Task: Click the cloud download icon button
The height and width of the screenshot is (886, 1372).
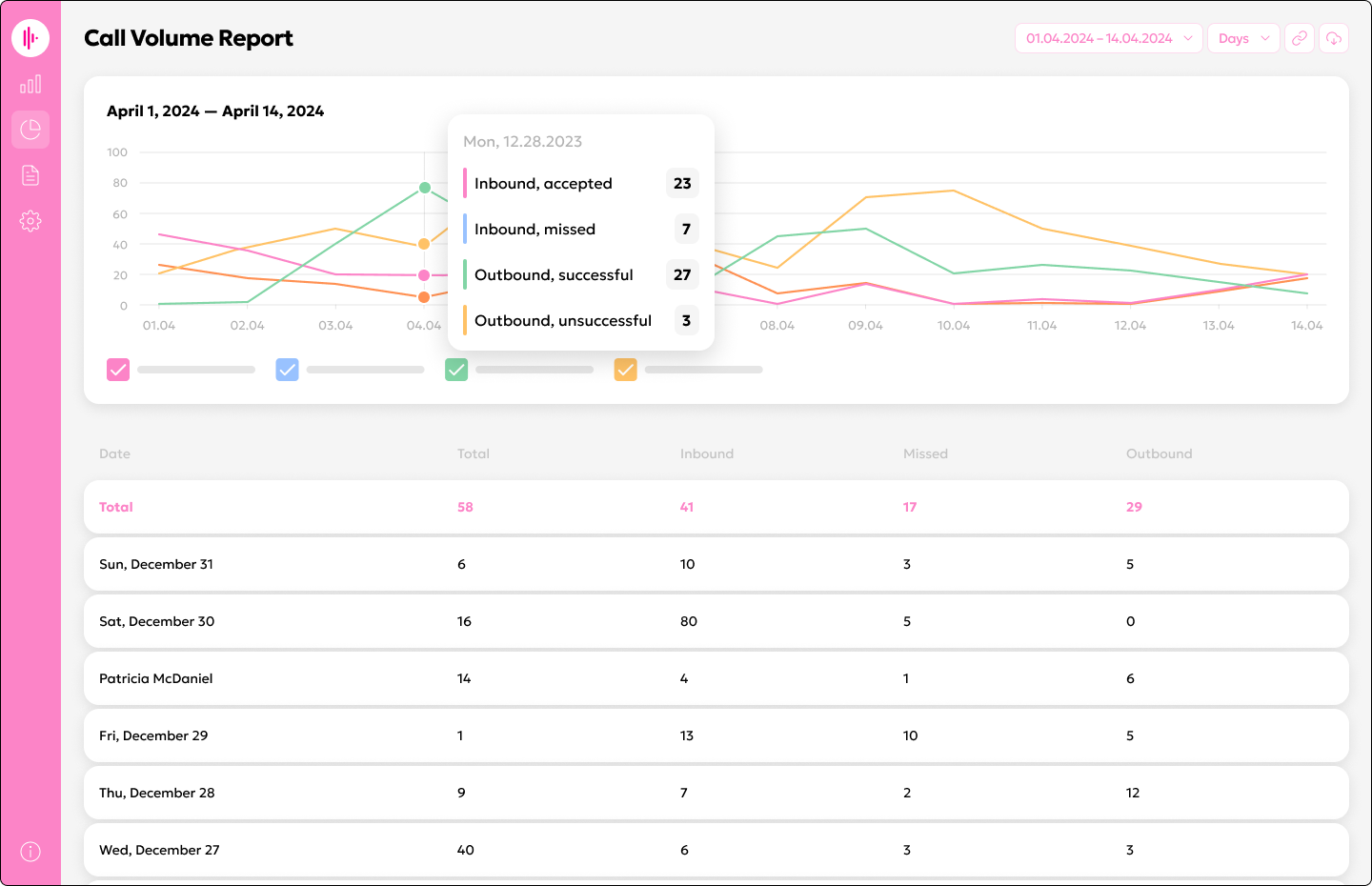Action: point(1334,38)
